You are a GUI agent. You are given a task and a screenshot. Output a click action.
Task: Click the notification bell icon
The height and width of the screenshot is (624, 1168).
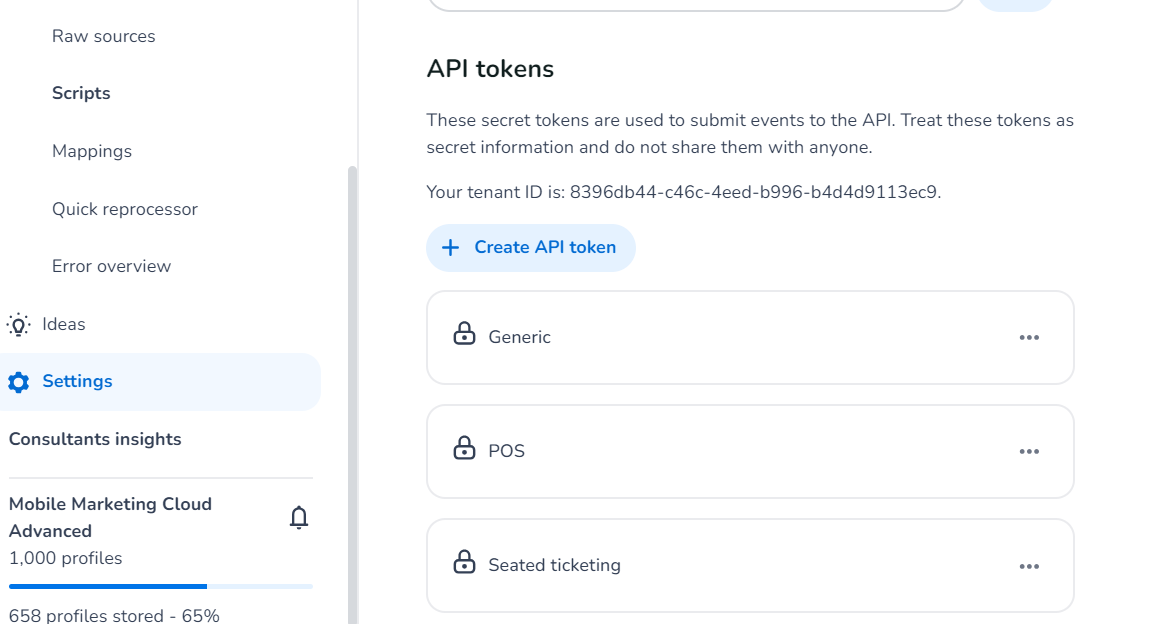[x=298, y=517]
